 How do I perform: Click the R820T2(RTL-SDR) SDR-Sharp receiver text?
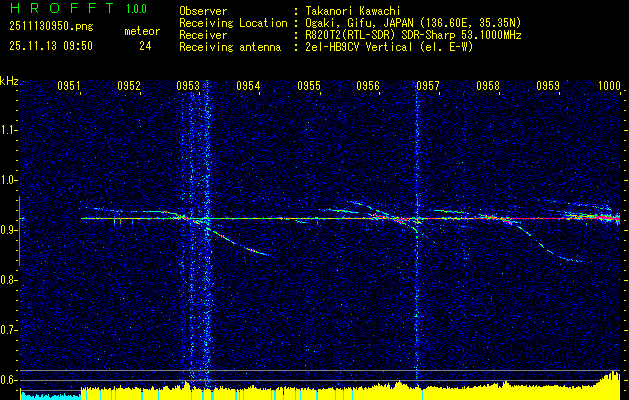413,35
